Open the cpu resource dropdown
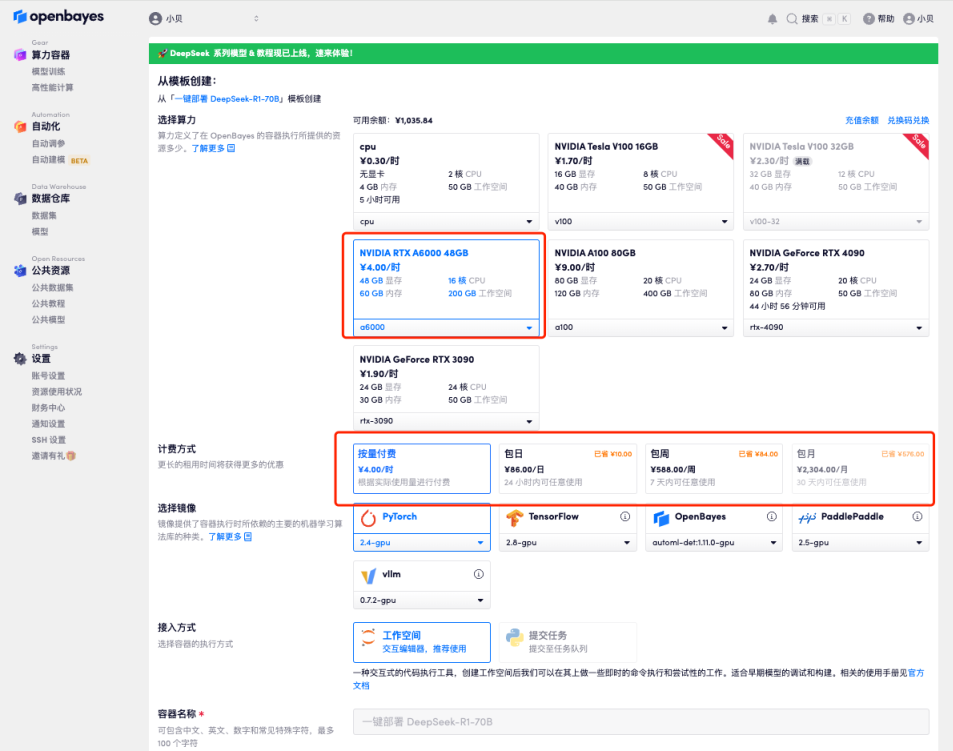This screenshot has width=953, height=751. coord(446,222)
